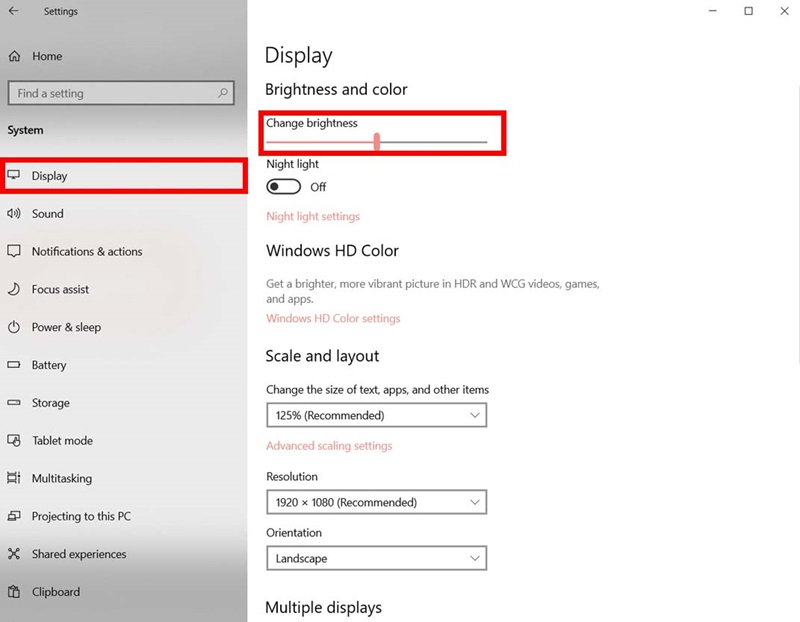
Task: Open Advanced scaling settings link
Action: point(329,446)
